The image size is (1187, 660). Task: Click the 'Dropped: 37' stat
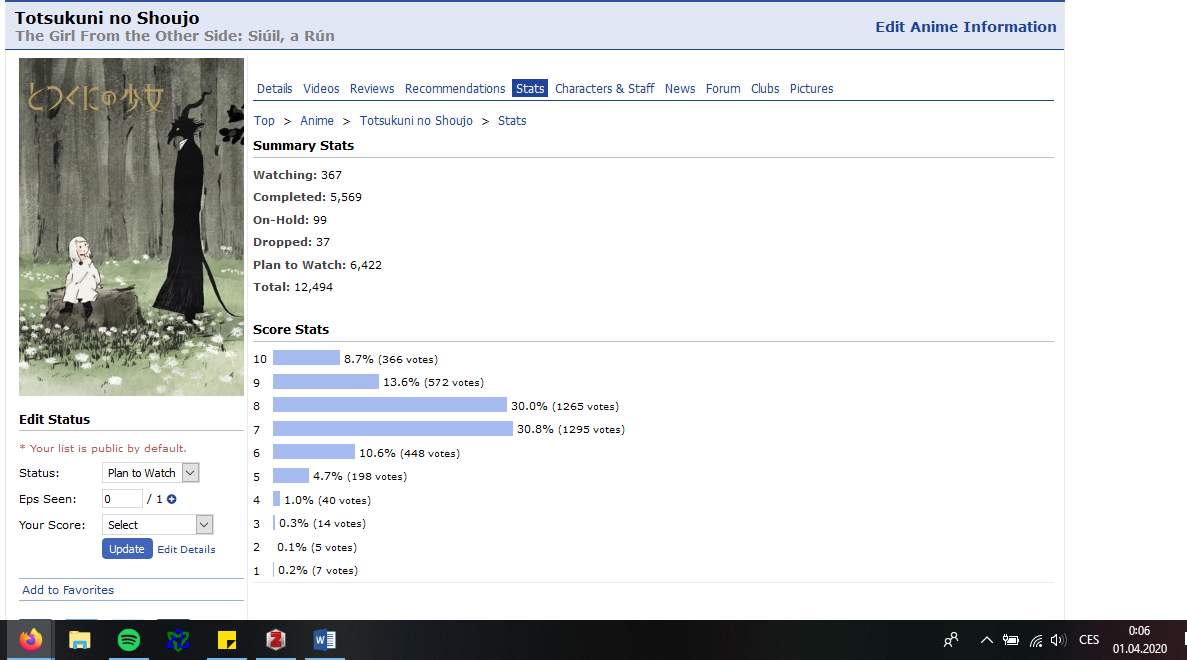click(291, 242)
